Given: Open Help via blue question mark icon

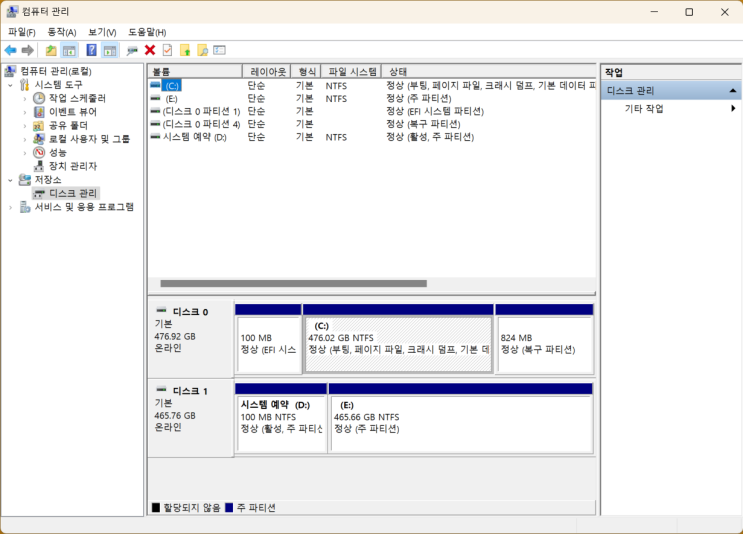Looking at the screenshot, I should (91, 50).
